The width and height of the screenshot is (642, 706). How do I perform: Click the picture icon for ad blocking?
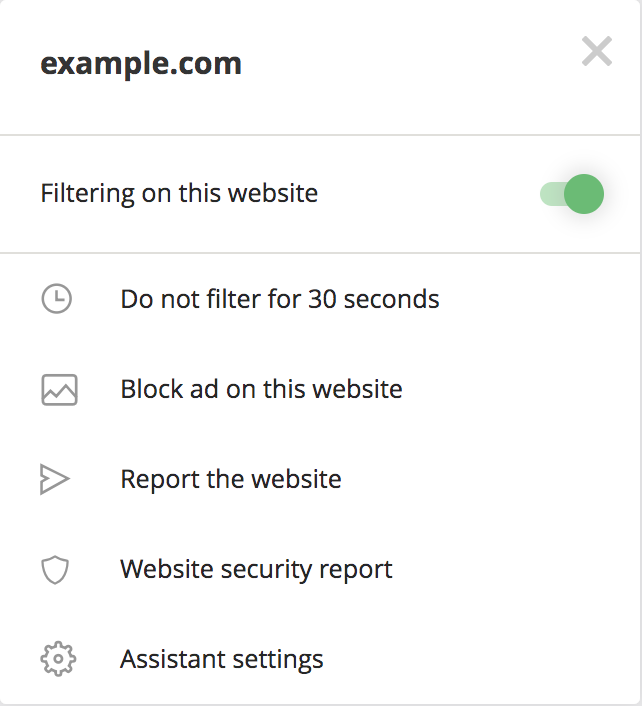tap(59, 389)
